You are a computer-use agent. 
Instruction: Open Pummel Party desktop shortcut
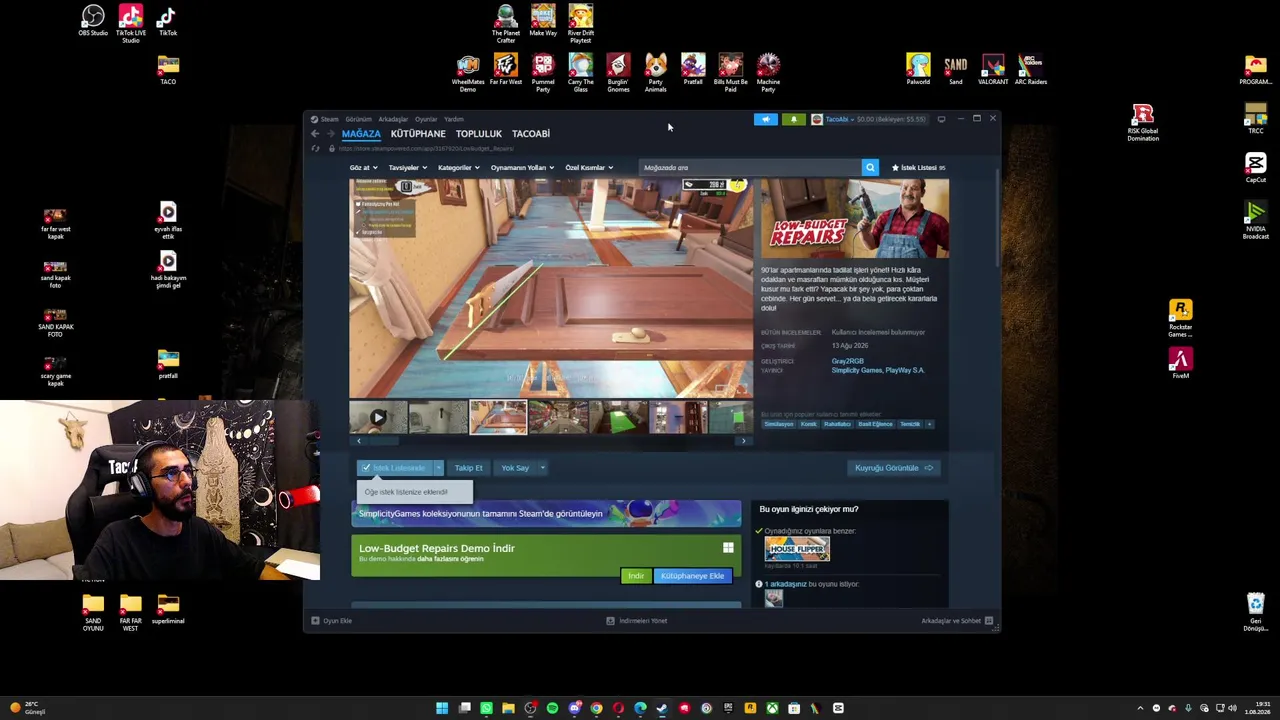pyautogui.click(x=543, y=74)
